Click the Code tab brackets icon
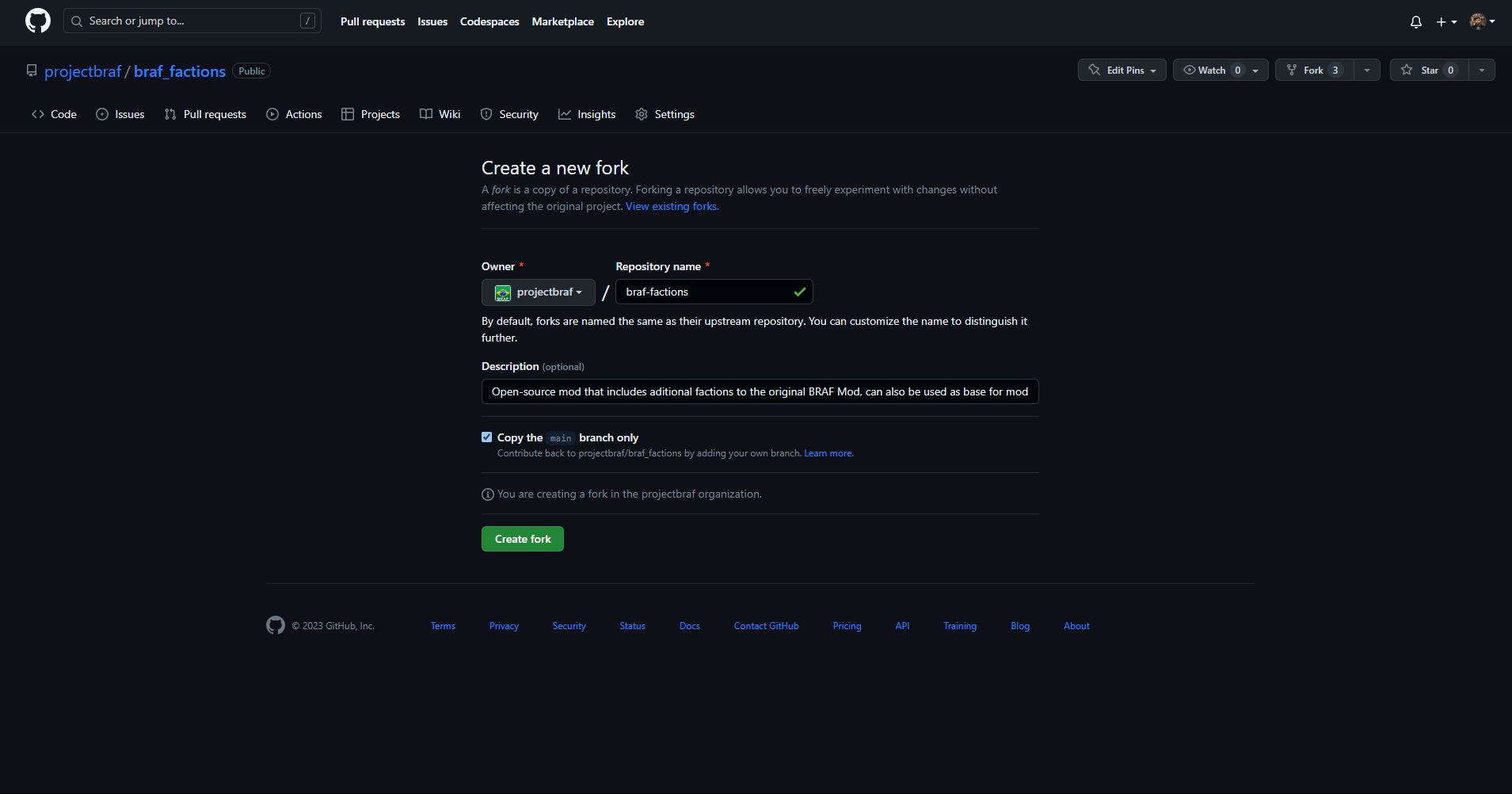The width and height of the screenshot is (1512, 794). (38, 114)
